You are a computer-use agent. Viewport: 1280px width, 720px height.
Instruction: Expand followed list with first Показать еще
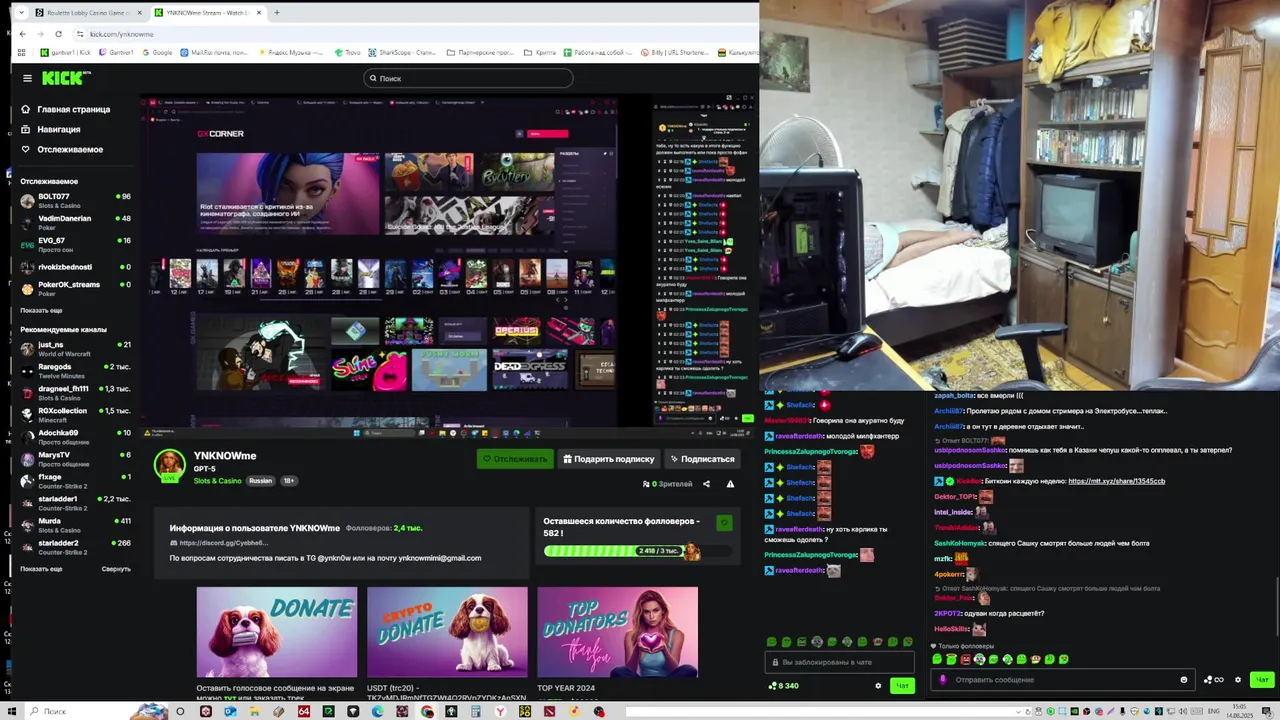coord(41,311)
